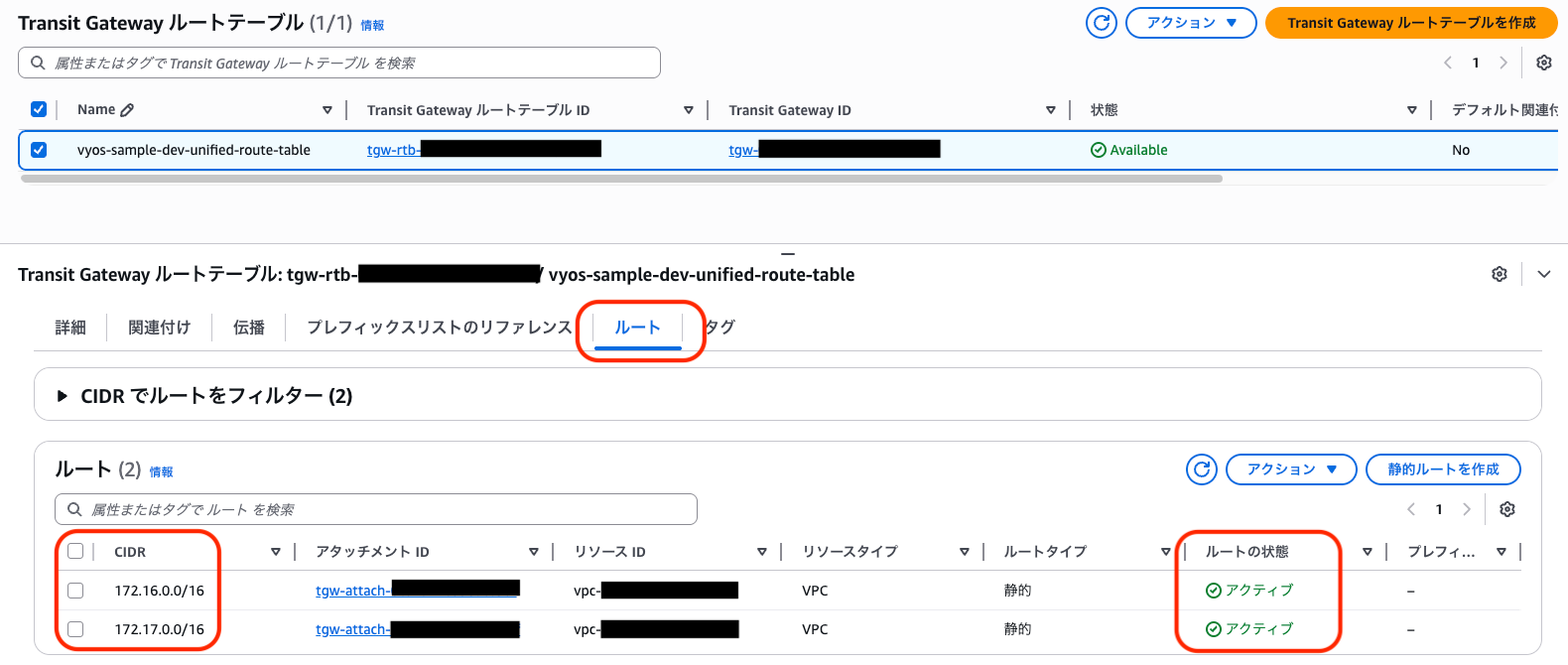1568x665 pixels.
Task: Click horizontal scrollbar under route tables list
Action: tap(621, 179)
